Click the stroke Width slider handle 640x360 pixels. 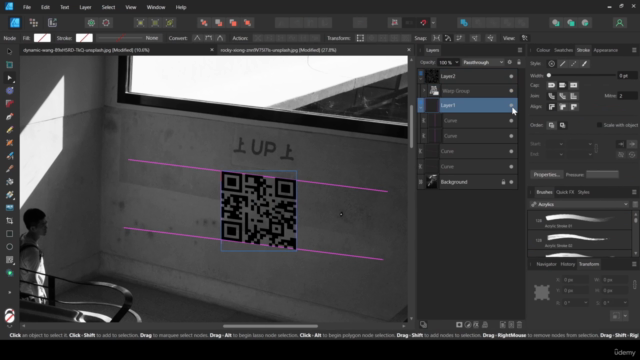(x=549, y=76)
